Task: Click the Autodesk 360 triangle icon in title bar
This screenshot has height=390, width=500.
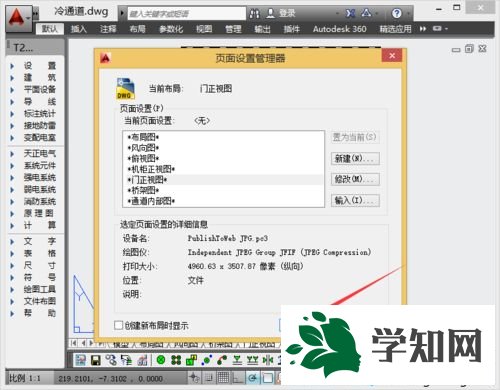Action: [366, 13]
